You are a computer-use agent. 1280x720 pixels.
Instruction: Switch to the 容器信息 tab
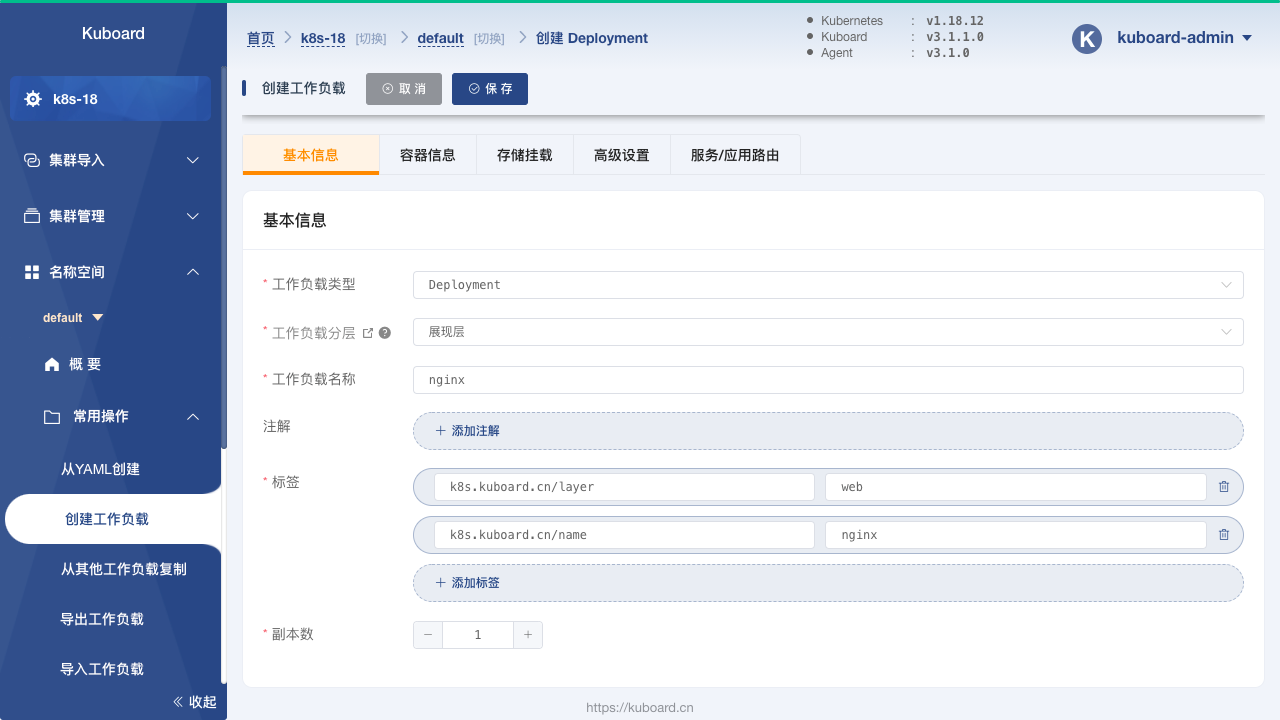(x=428, y=155)
